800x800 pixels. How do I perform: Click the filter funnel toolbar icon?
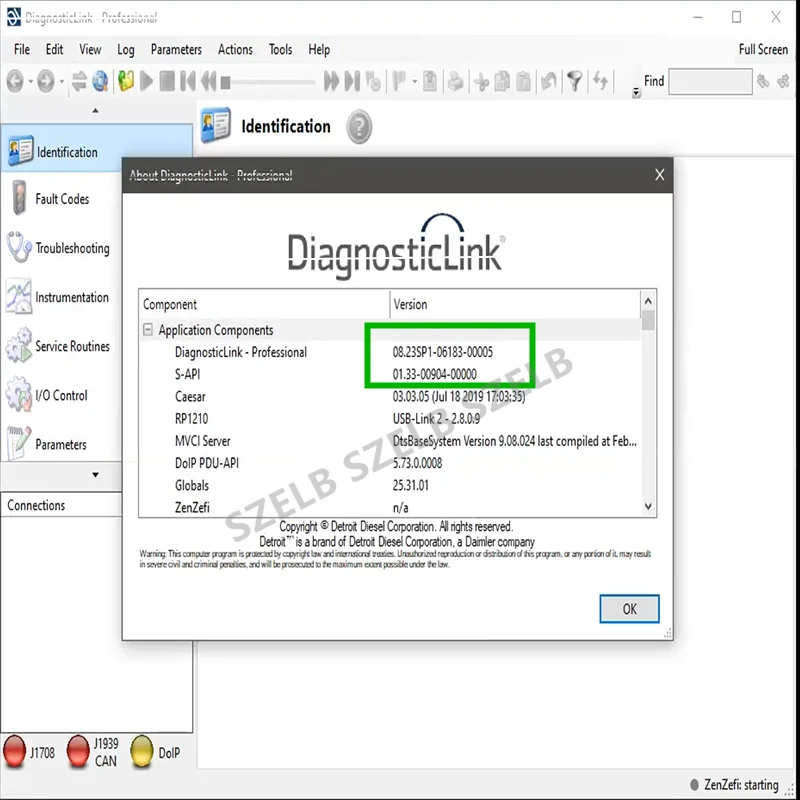(574, 81)
